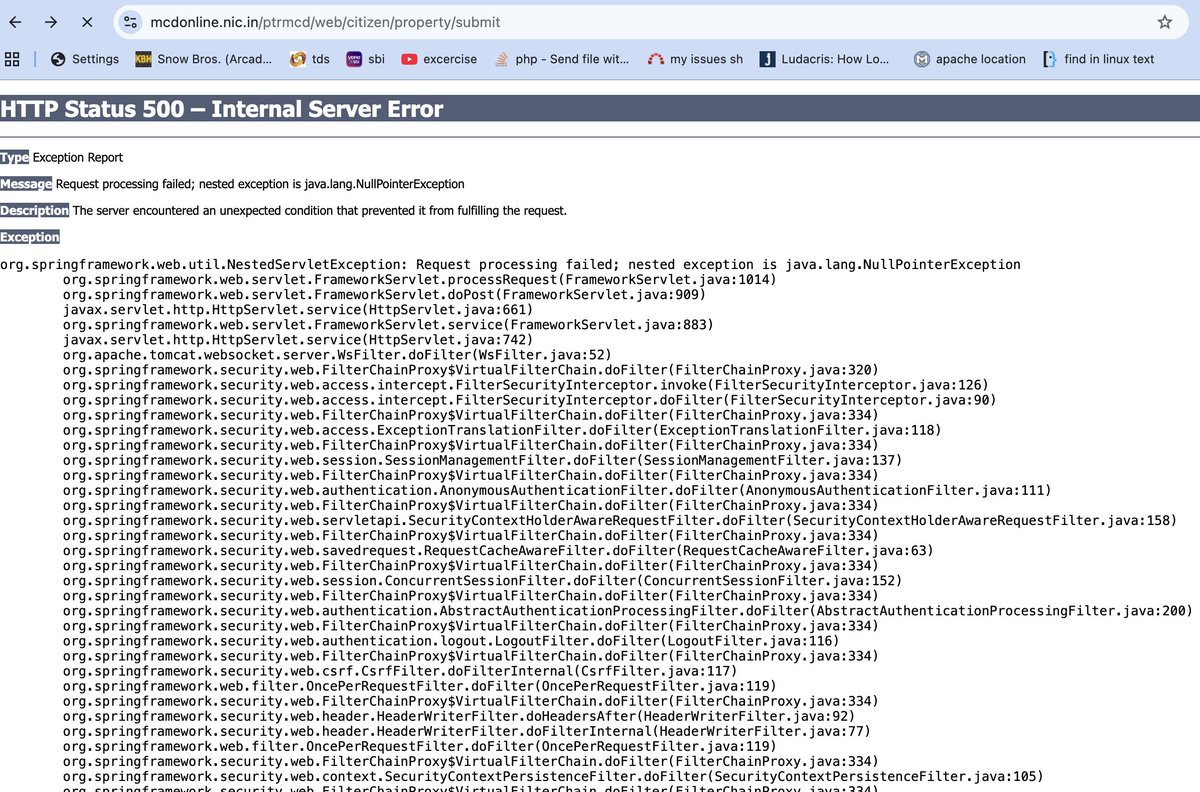Click the CsrfFilter.doFilterInternal stack line
The width and height of the screenshot is (1200, 792).
point(400,671)
